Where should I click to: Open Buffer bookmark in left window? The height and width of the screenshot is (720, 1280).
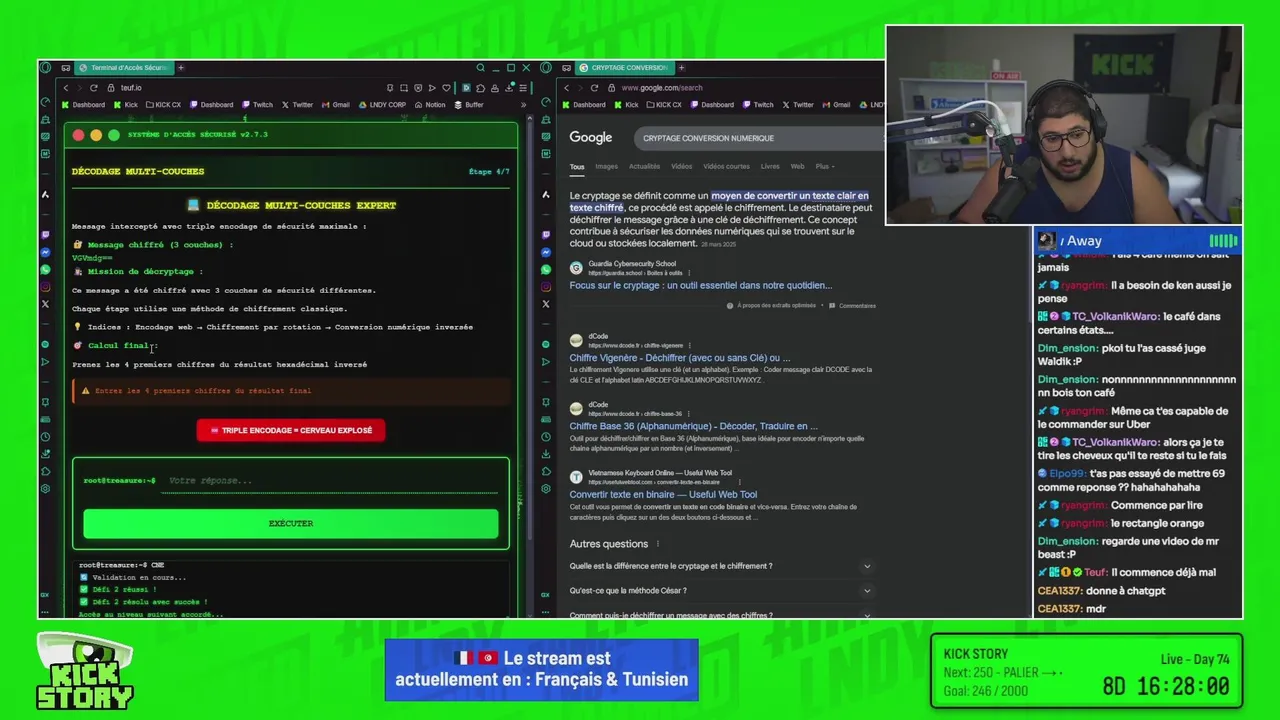click(469, 105)
